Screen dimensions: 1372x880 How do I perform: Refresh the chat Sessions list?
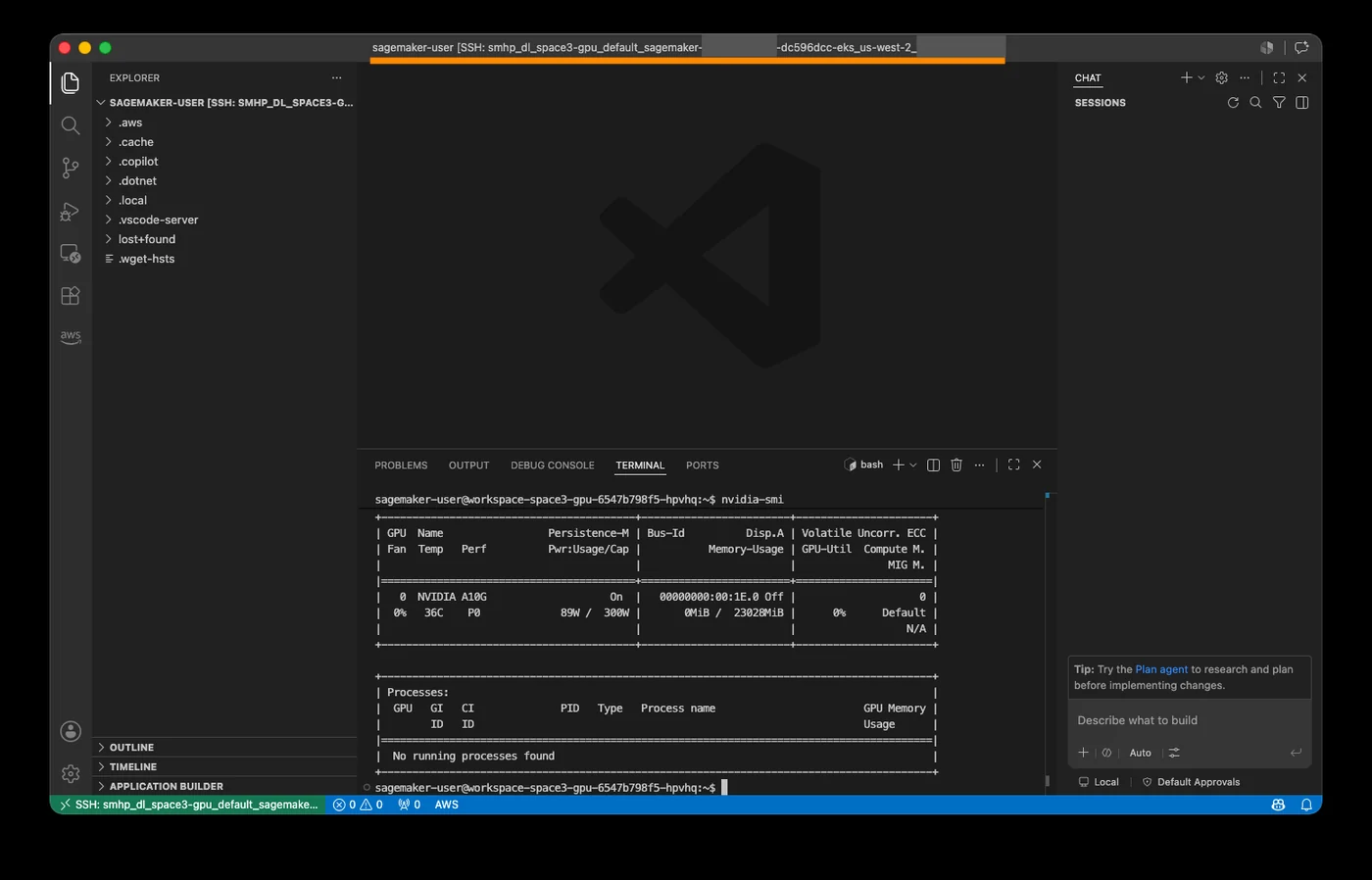pos(1233,102)
